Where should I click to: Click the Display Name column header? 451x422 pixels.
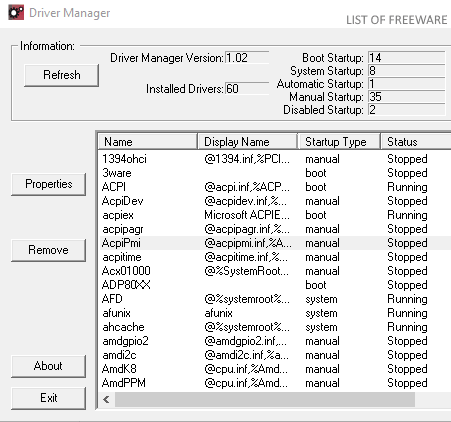(x=247, y=142)
